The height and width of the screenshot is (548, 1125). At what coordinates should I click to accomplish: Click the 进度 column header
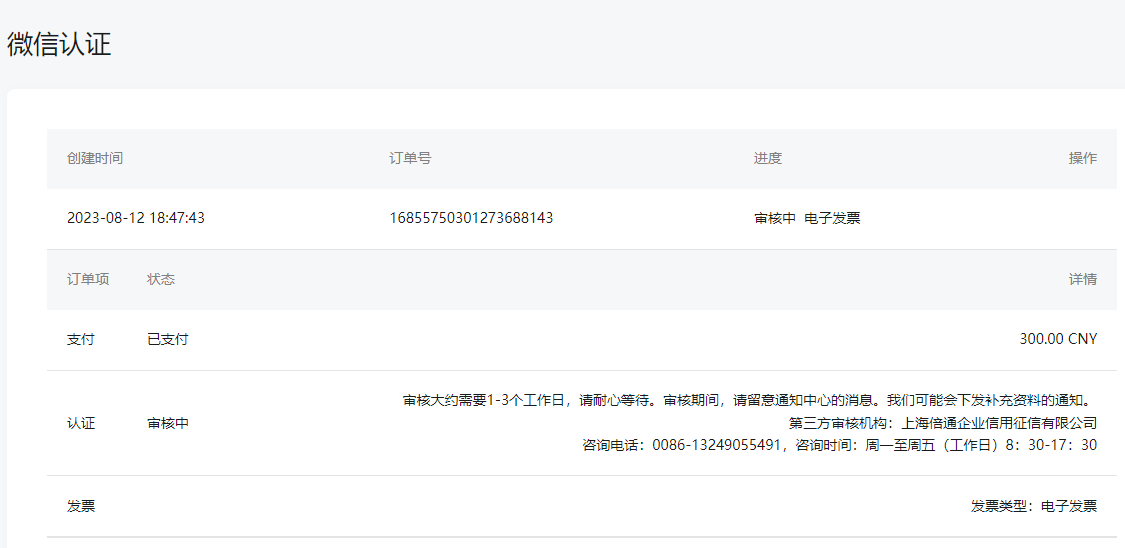[x=768, y=159]
